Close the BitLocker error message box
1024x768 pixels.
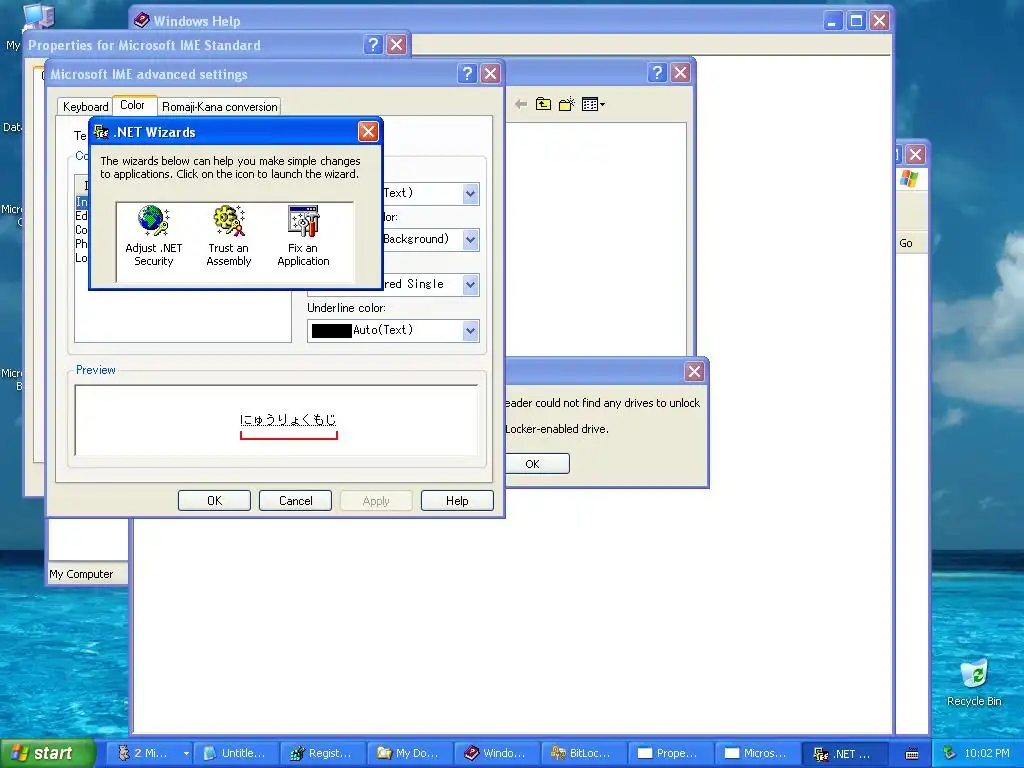coord(694,372)
